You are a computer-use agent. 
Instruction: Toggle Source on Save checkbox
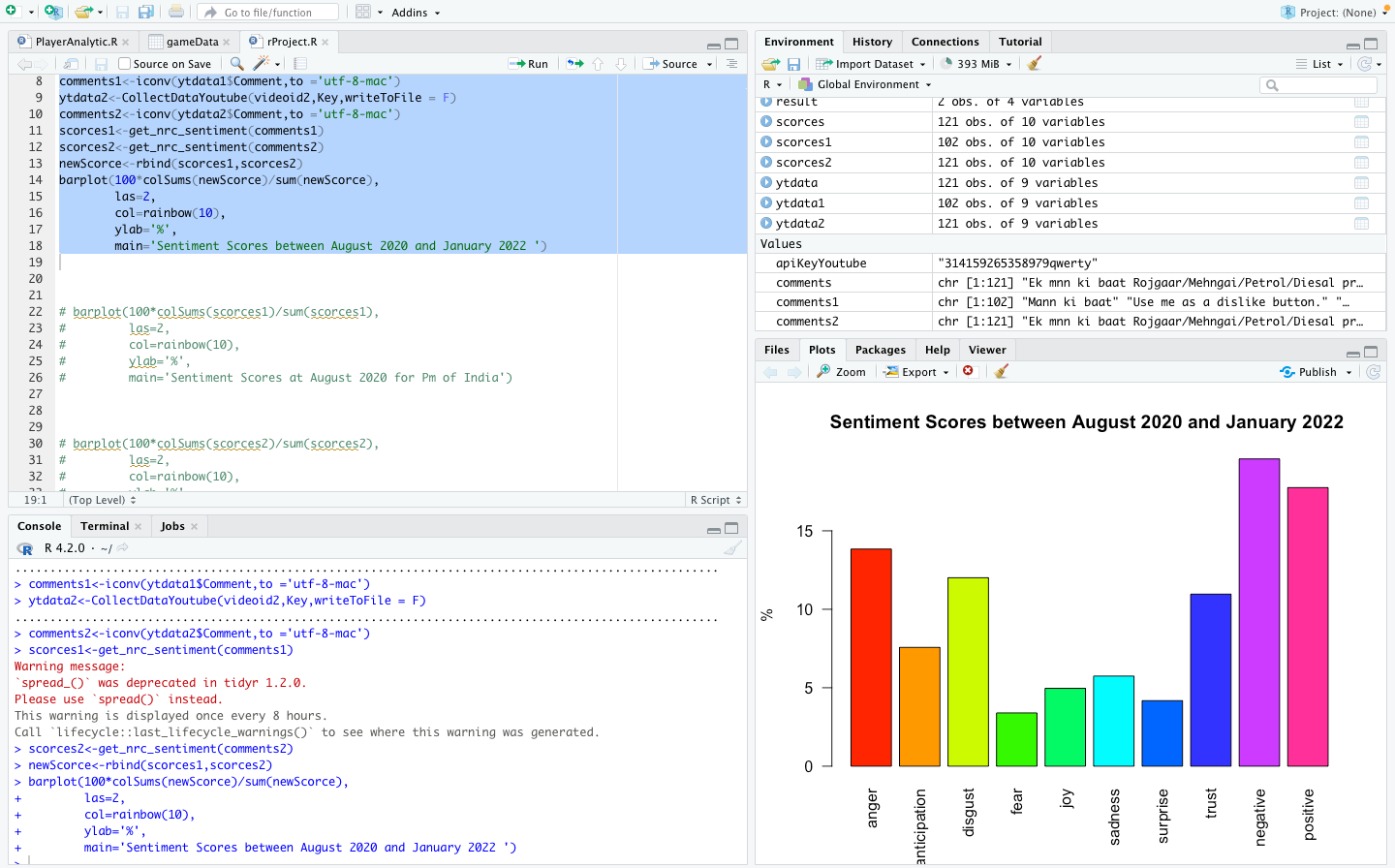click(124, 64)
